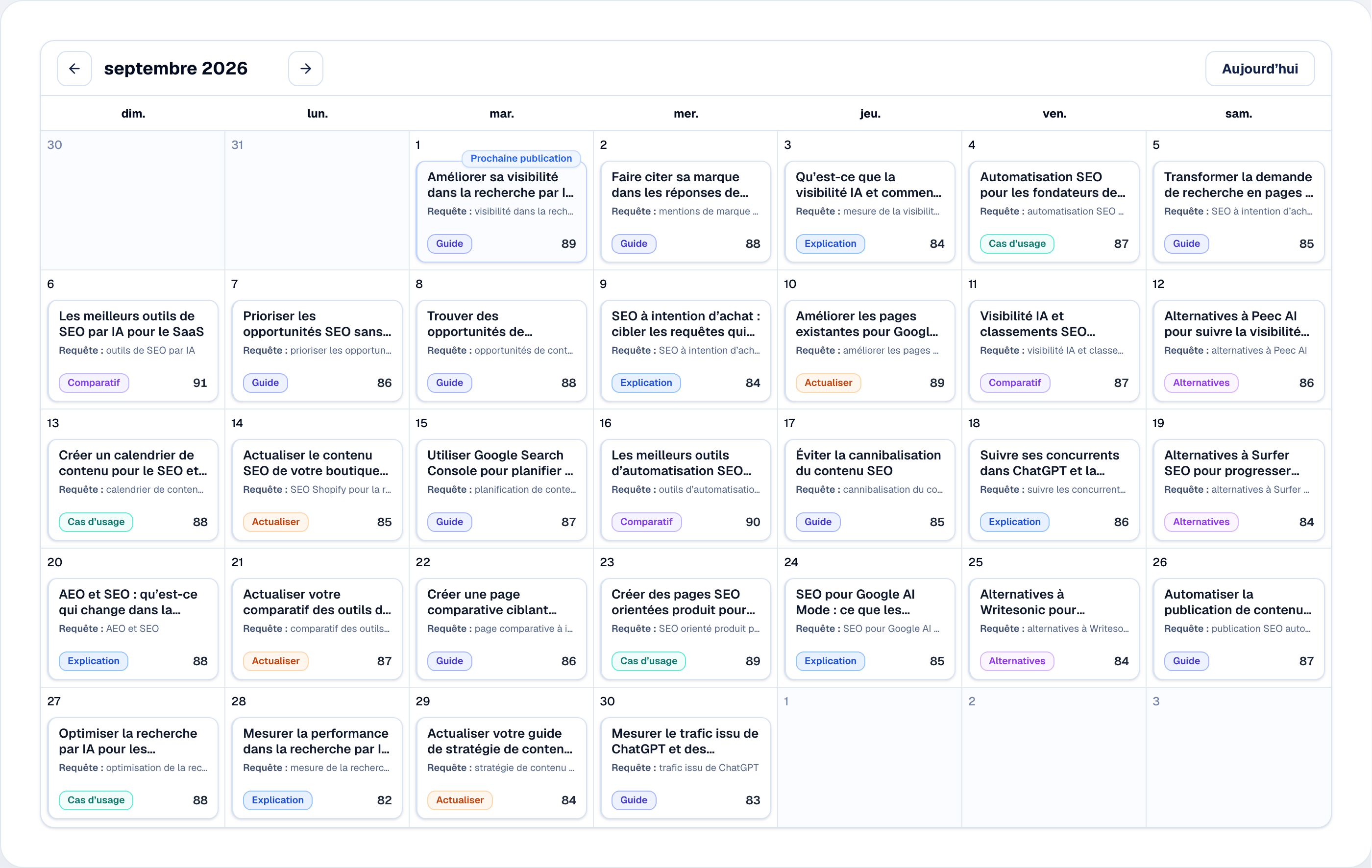Open 'Actualiser votre guide de stratégie' card
Screen dimensions: 1372x868
point(501,768)
